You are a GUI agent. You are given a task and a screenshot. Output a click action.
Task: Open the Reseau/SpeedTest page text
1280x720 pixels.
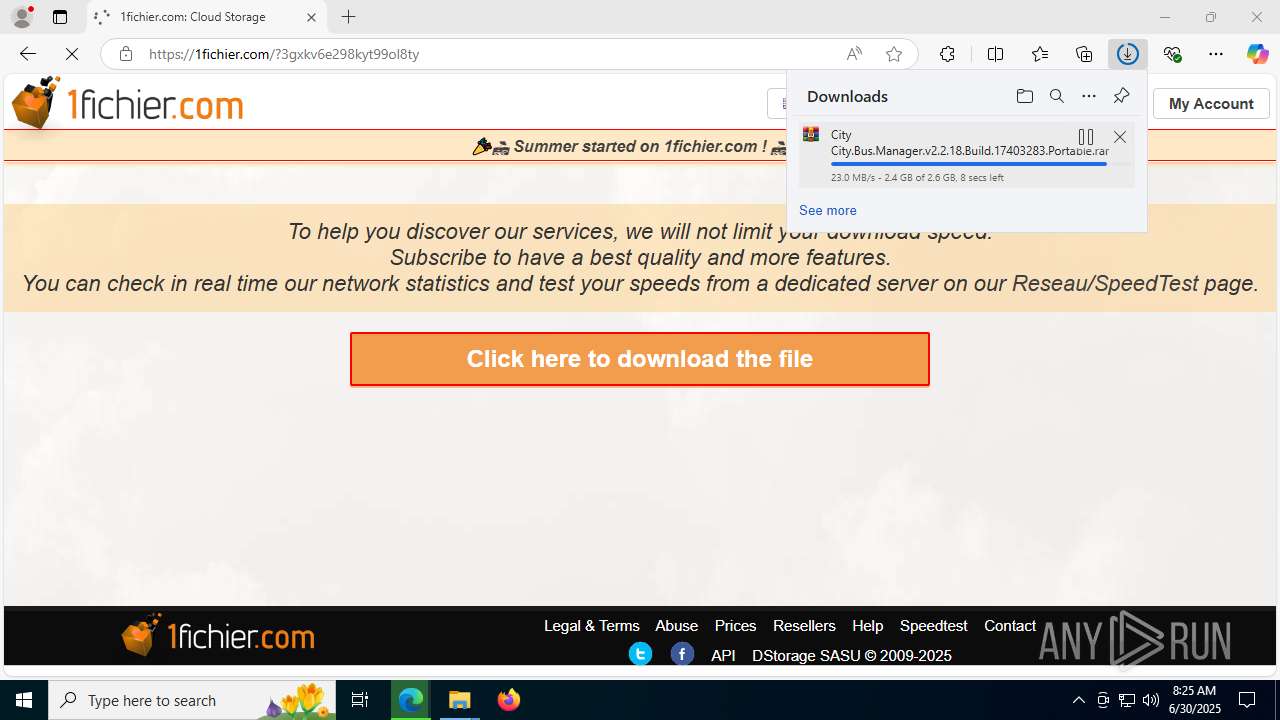pos(1105,283)
